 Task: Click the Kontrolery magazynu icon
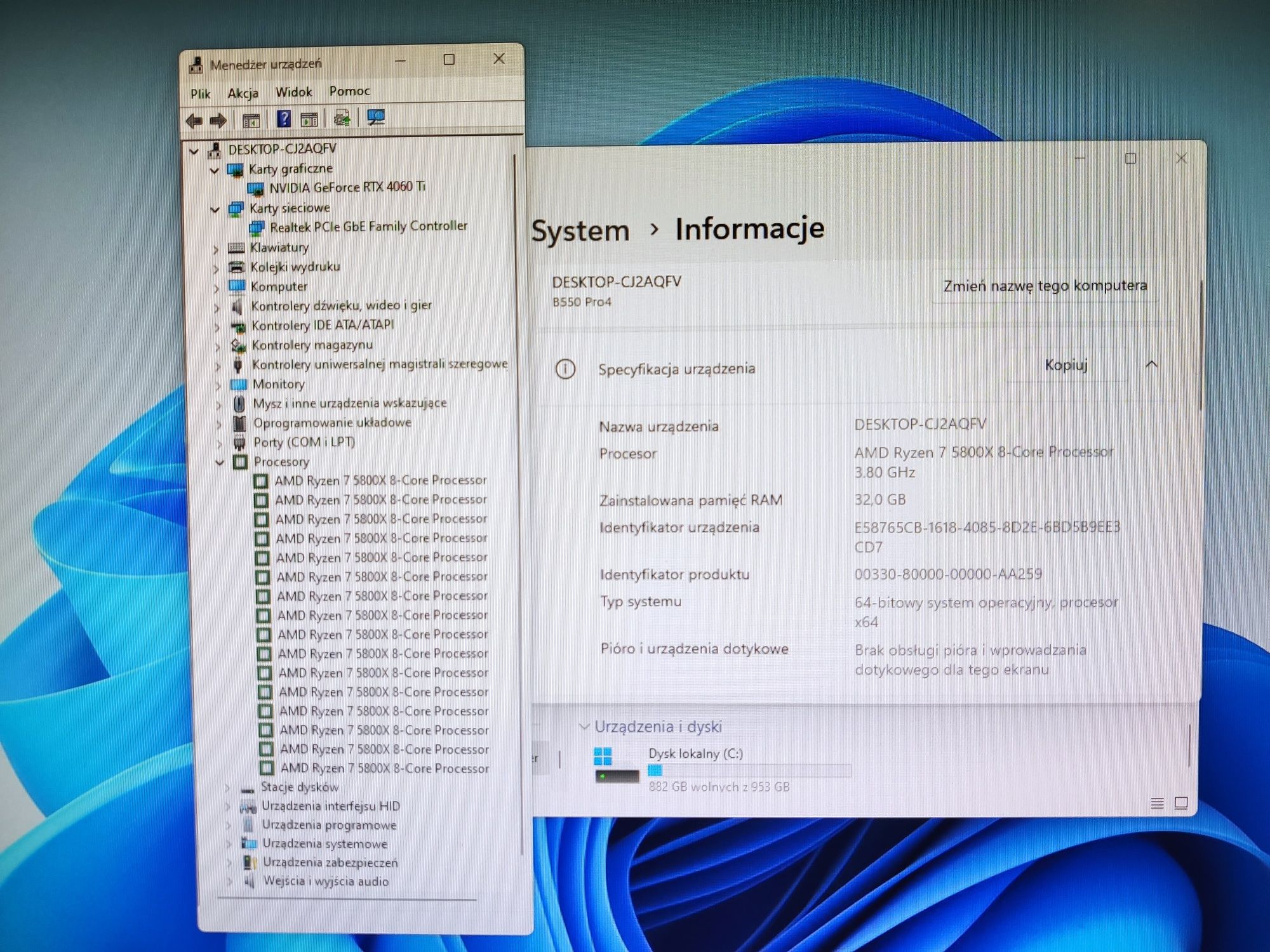[x=238, y=346]
